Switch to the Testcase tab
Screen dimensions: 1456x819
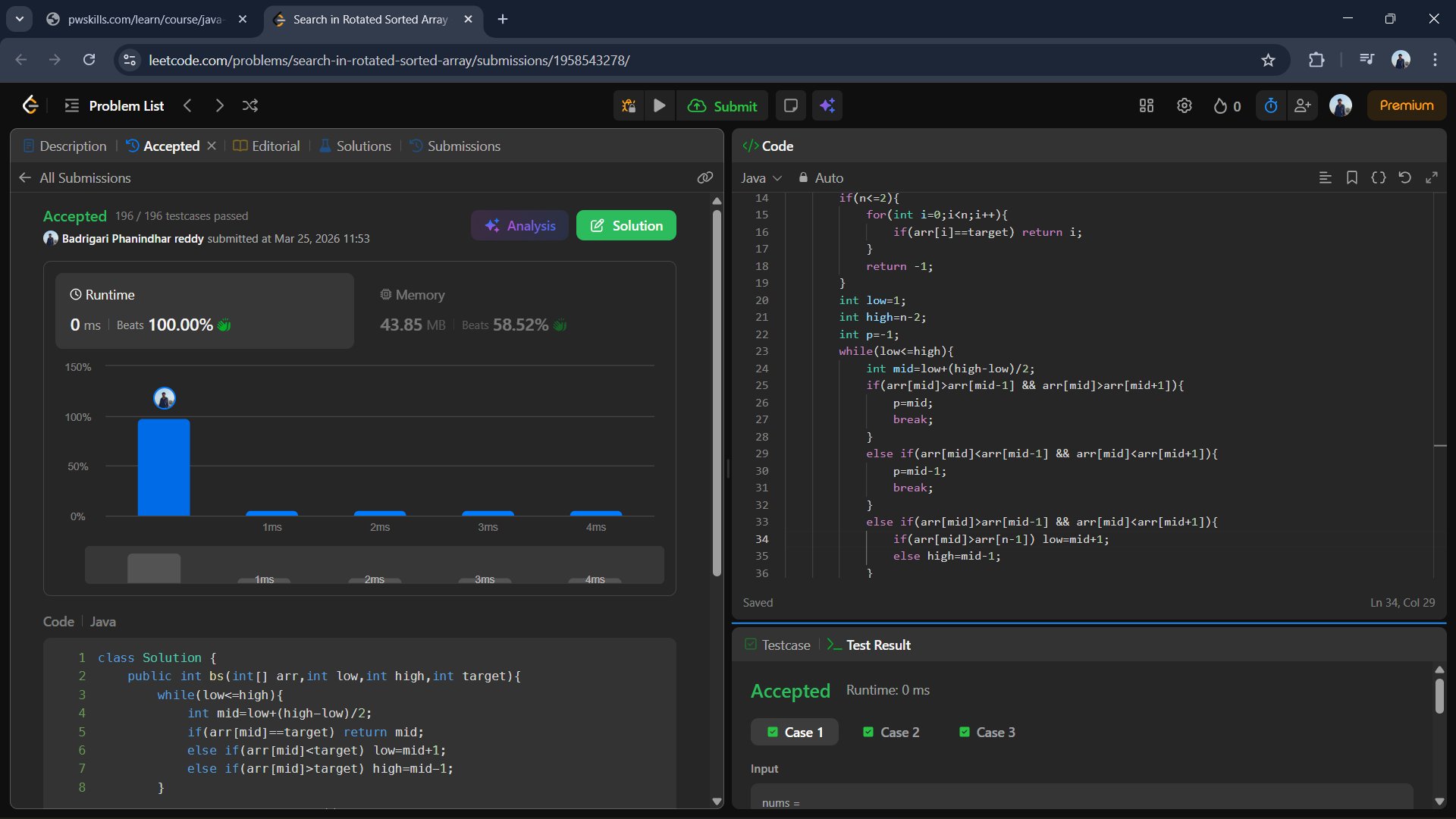(x=778, y=645)
